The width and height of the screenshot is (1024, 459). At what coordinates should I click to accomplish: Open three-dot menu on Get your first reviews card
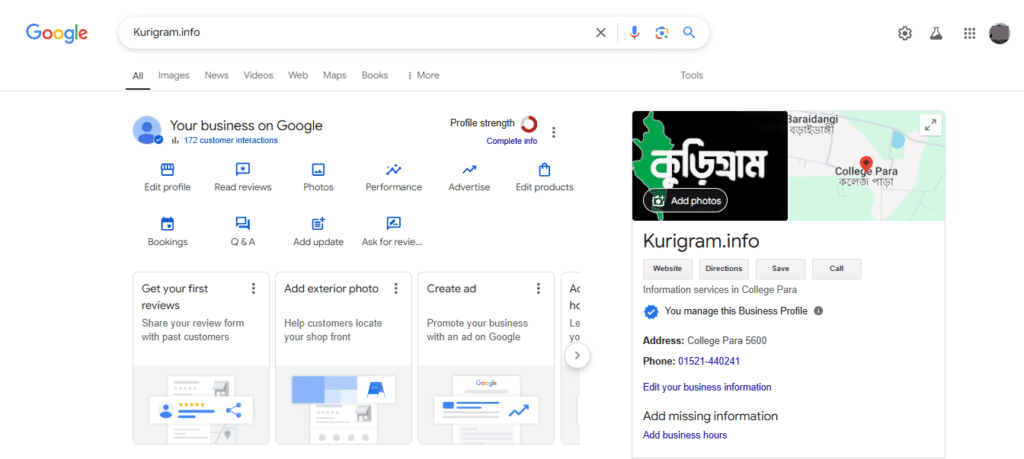coord(253,289)
